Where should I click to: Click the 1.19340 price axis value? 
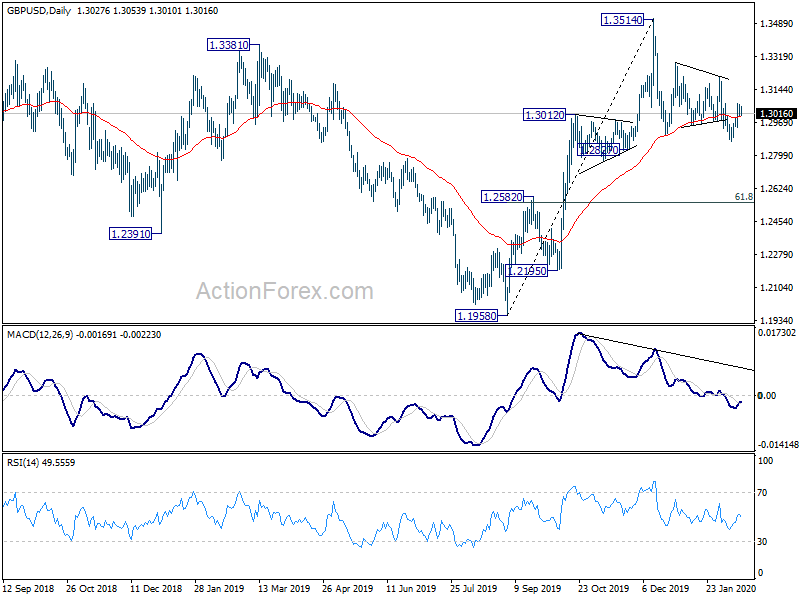click(777, 320)
